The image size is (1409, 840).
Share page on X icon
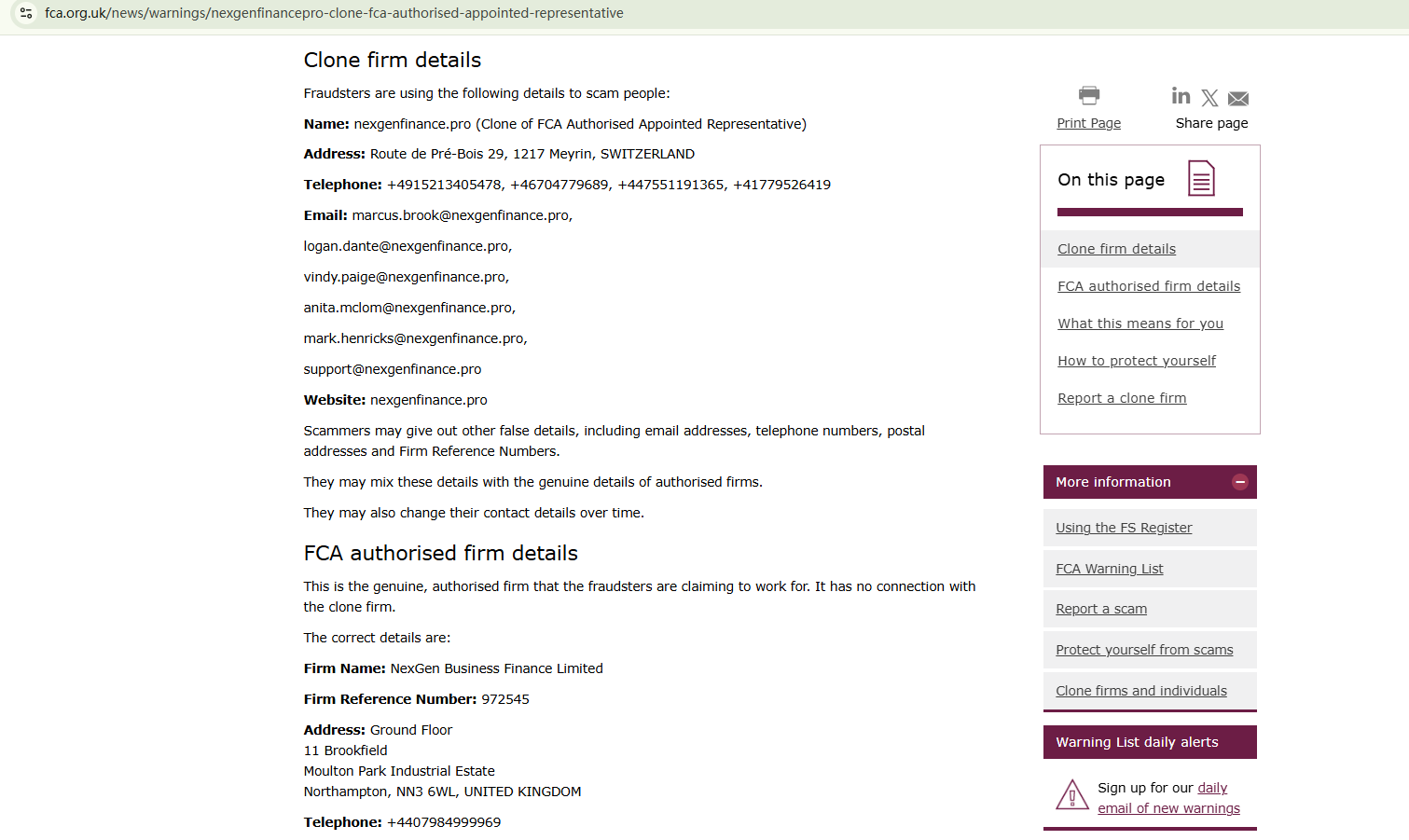click(1209, 98)
